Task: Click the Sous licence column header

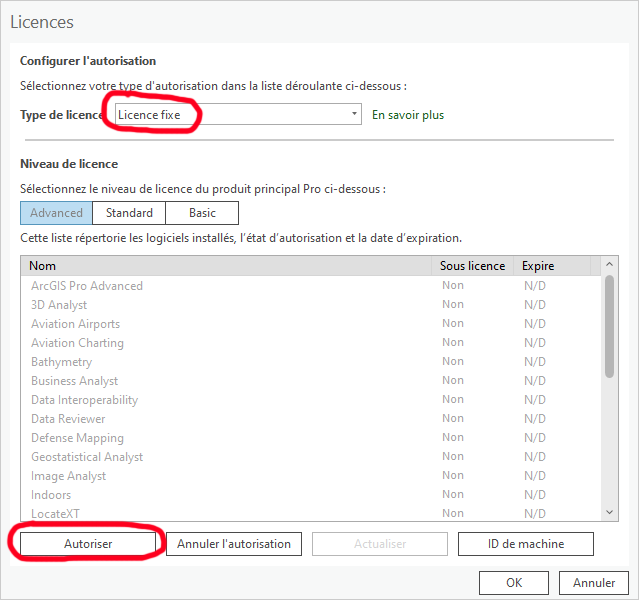Action: click(x=472, y=266)
